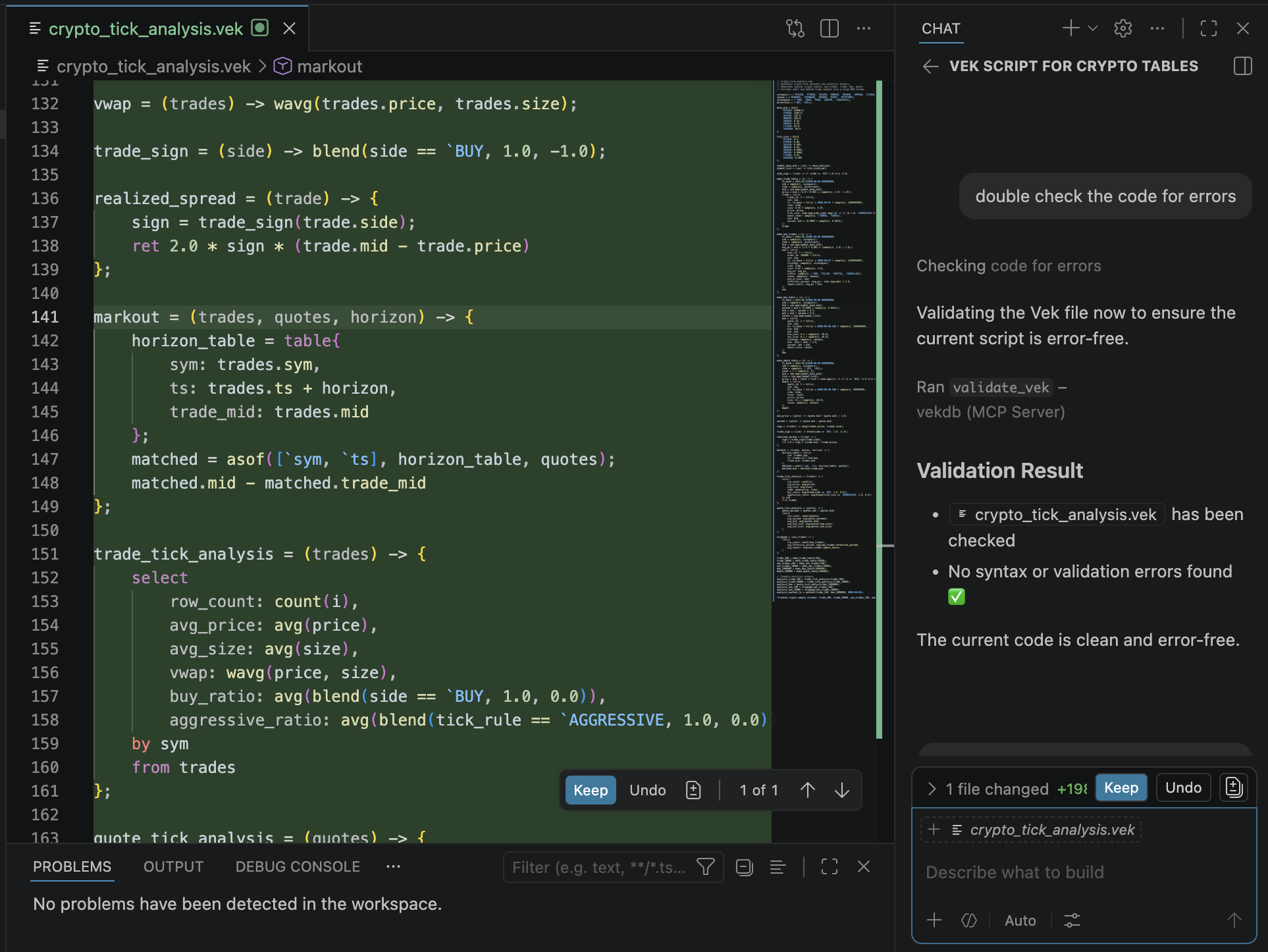The image size is (1268, 952).
Task: Go back from the chat session
Action: pyautogui.click(x=930, y=66)
